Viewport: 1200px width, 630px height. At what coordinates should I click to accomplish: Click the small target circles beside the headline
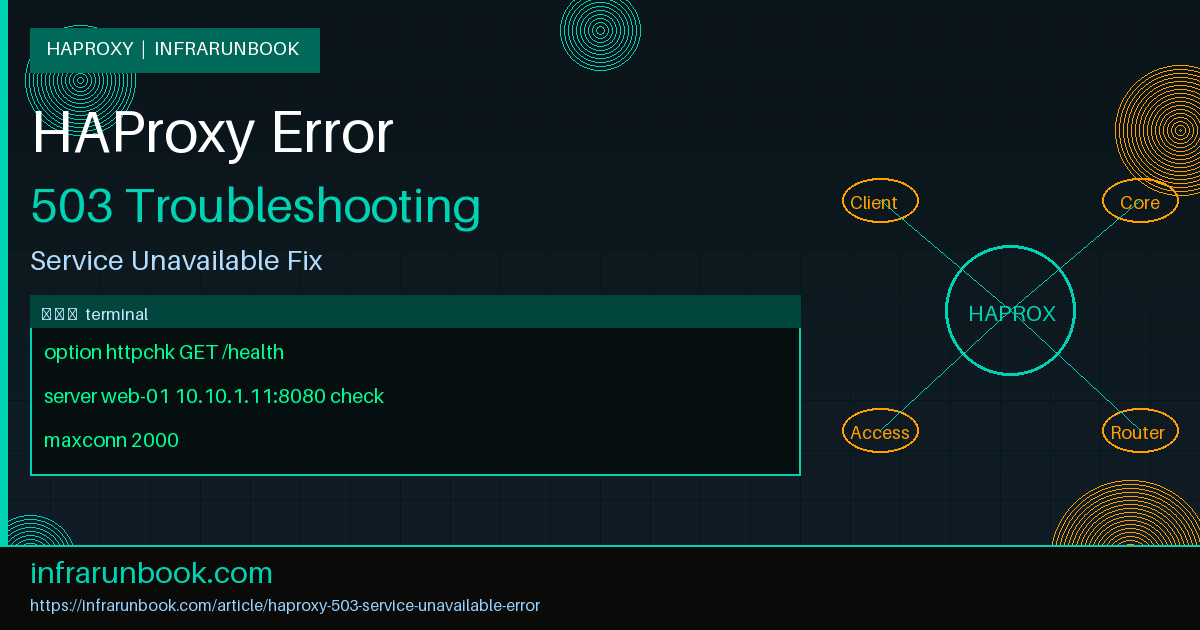(600, 32)
